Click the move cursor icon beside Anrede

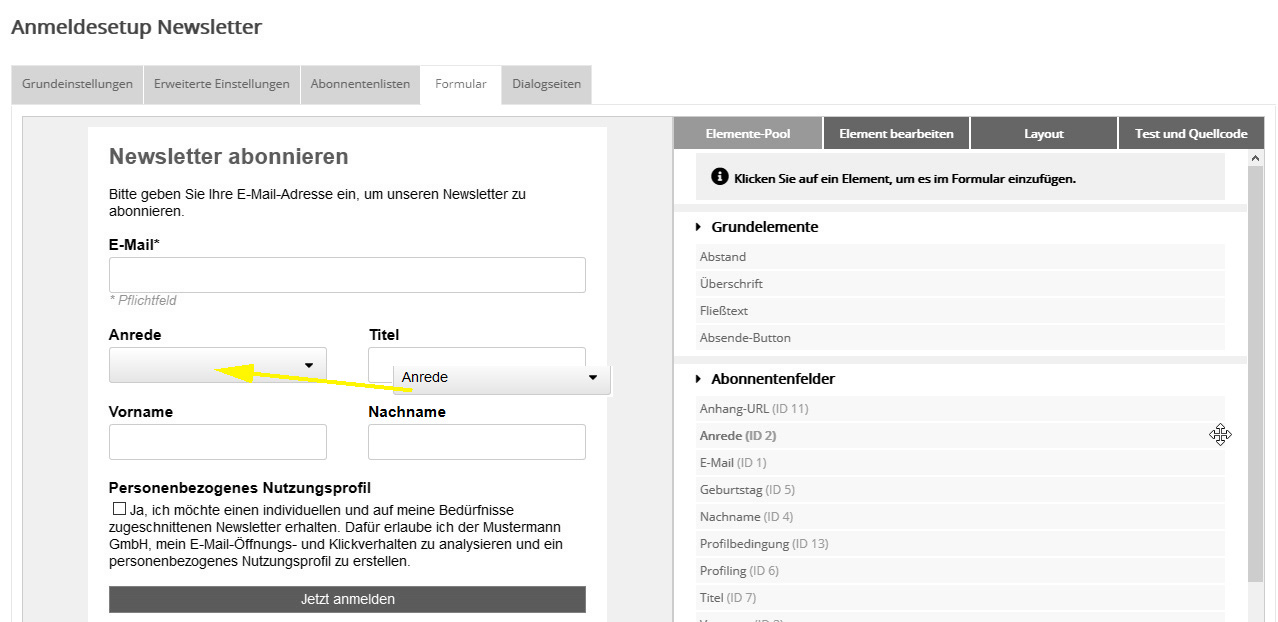tap(1220, 435)
